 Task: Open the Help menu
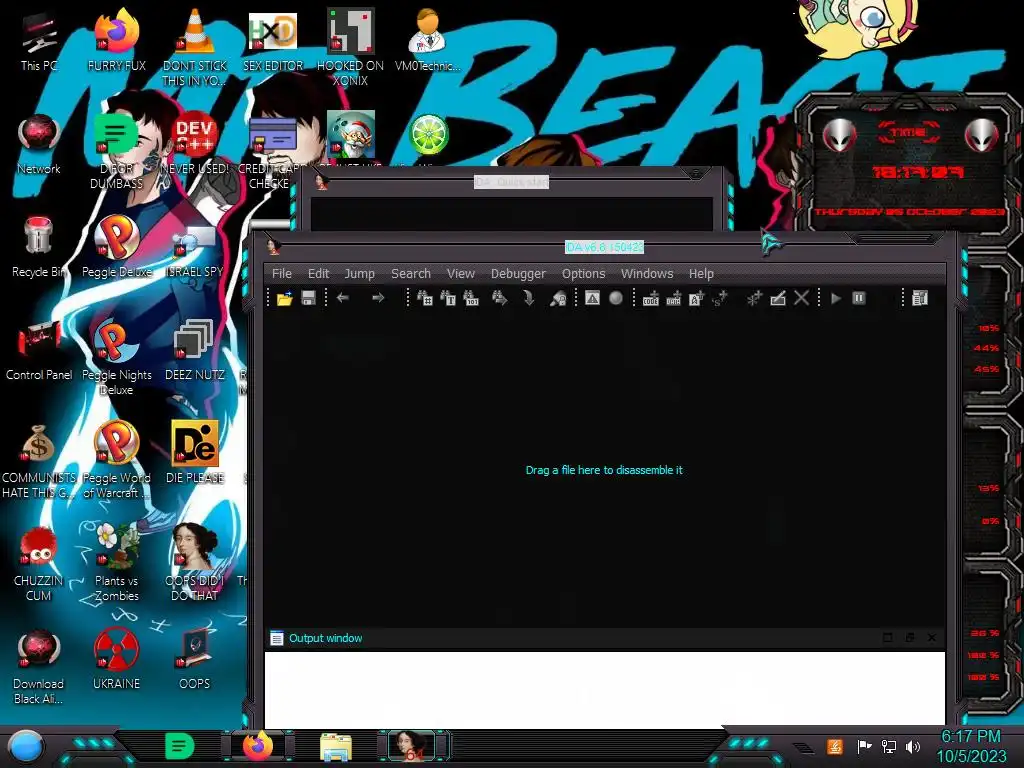pyautogui.click(x=701, y=274)
